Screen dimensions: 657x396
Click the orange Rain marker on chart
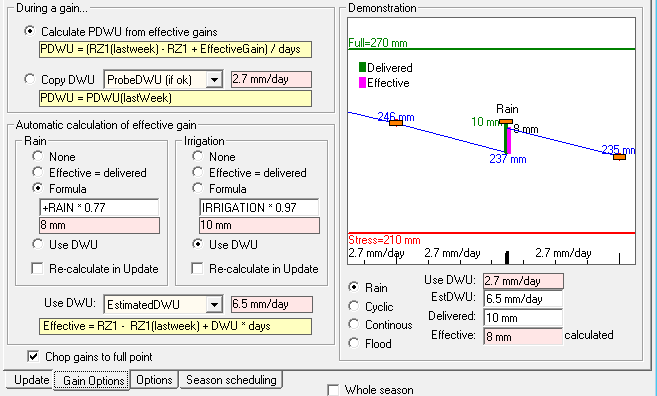pos(506,122)
